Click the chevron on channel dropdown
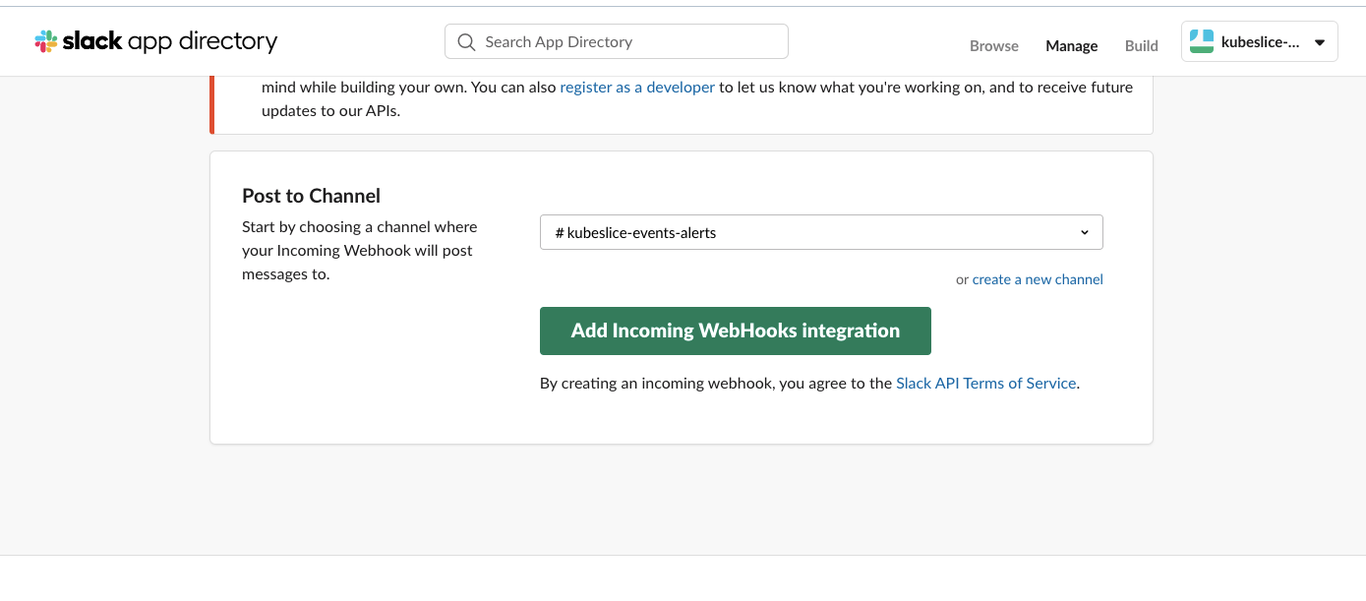The width and height of the screenshot is (1366, 601). click(x=1085, y=232)
